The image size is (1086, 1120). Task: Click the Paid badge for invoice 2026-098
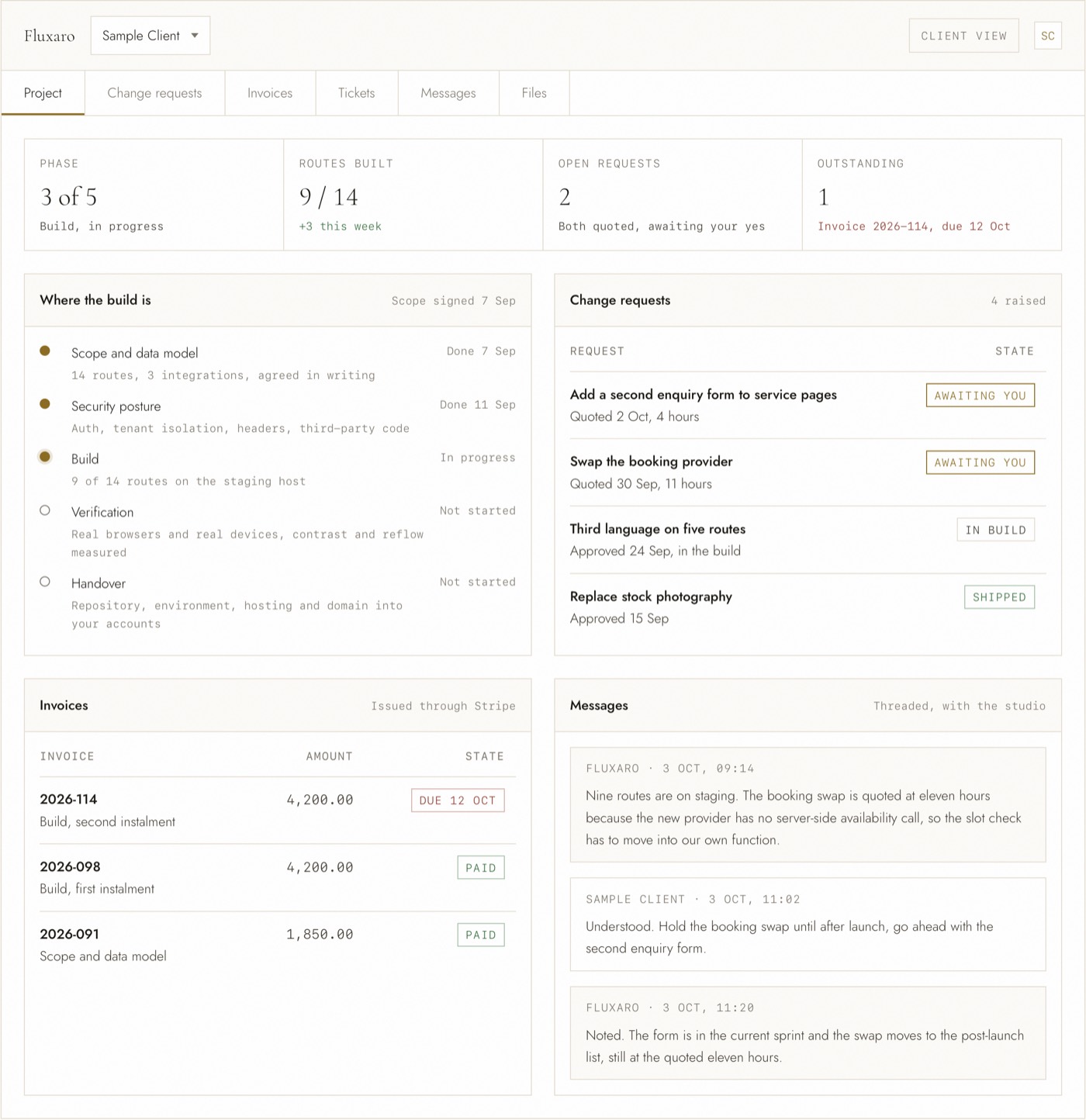coord(481,868)
